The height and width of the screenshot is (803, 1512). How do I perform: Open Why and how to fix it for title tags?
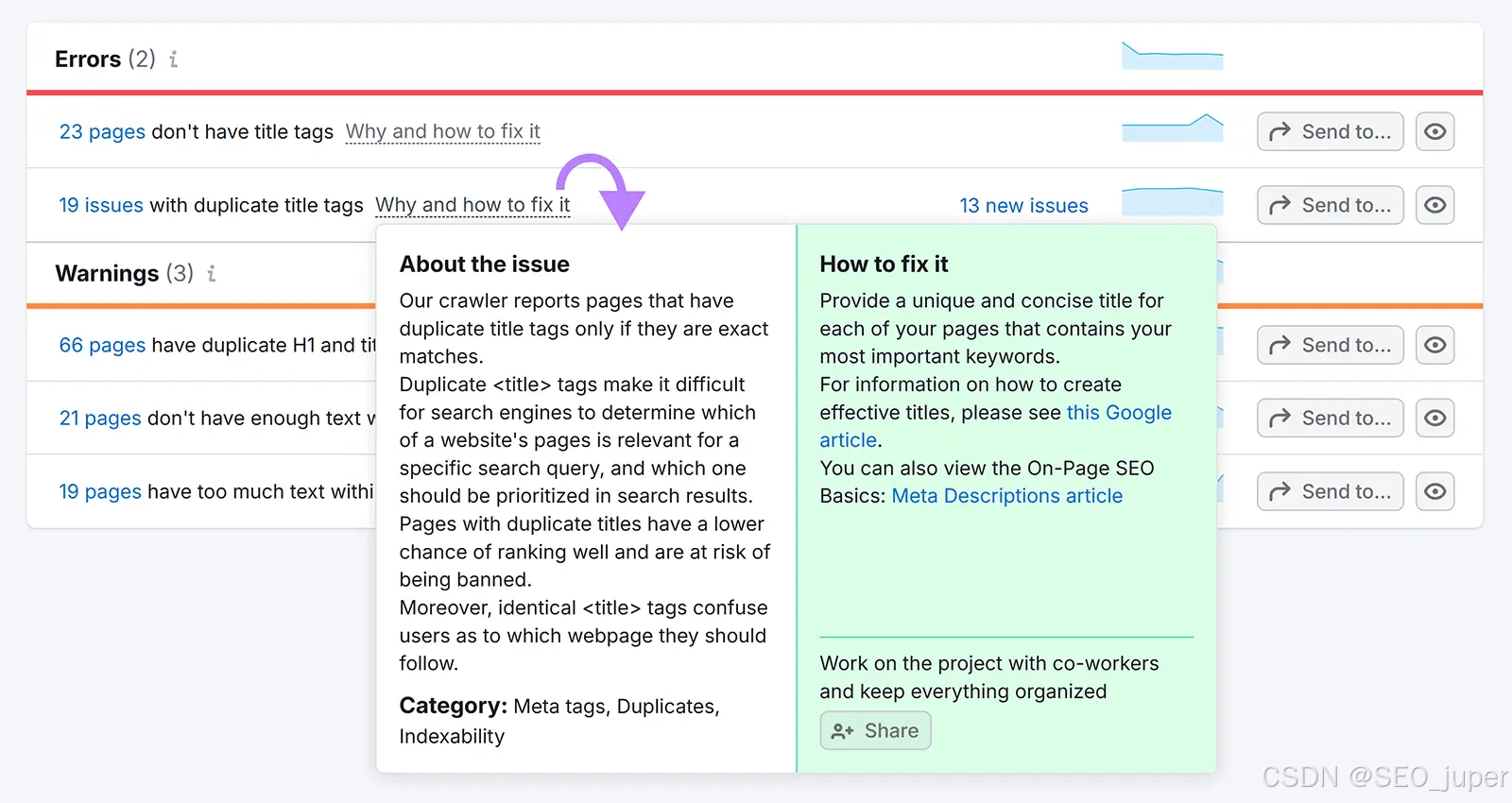point(443,131)
